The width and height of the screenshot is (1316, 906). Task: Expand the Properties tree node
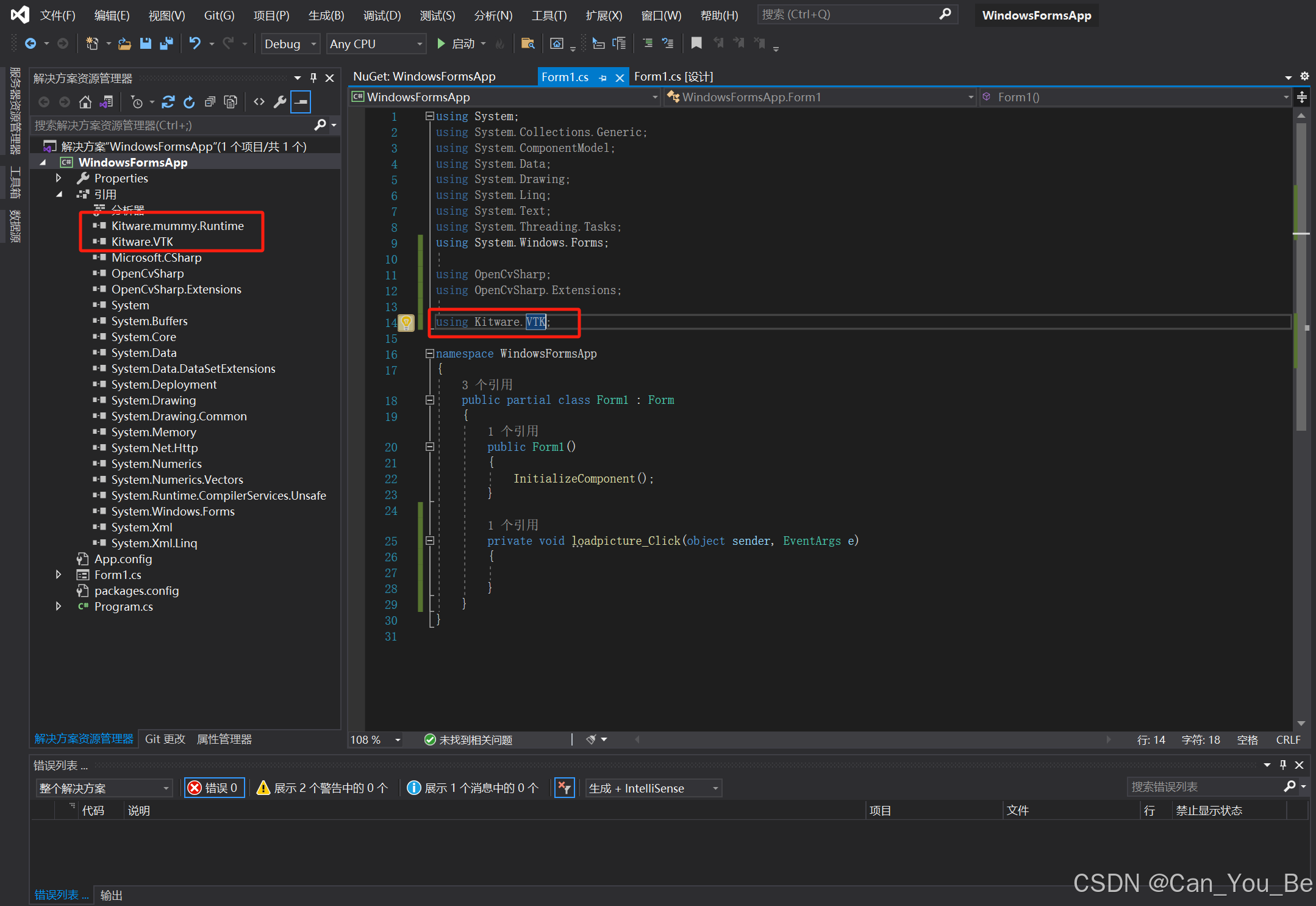click(59, 178)
